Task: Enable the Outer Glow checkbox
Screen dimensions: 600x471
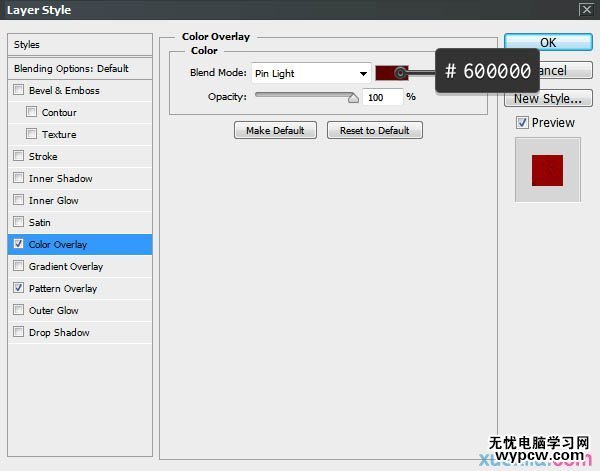Action: 18,310
